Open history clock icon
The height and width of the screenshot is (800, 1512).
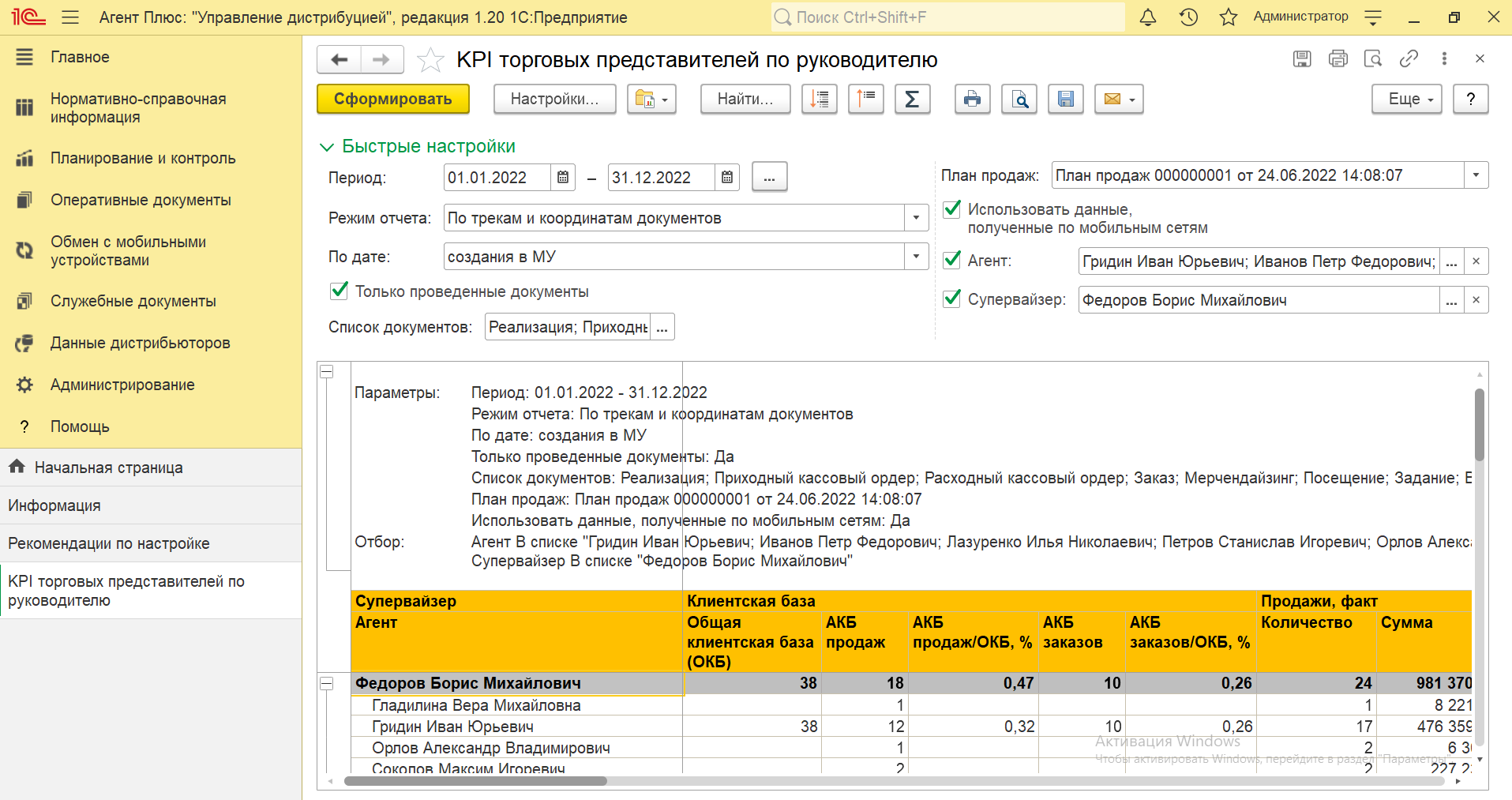pyautogui.click(x=1188, y=17)
